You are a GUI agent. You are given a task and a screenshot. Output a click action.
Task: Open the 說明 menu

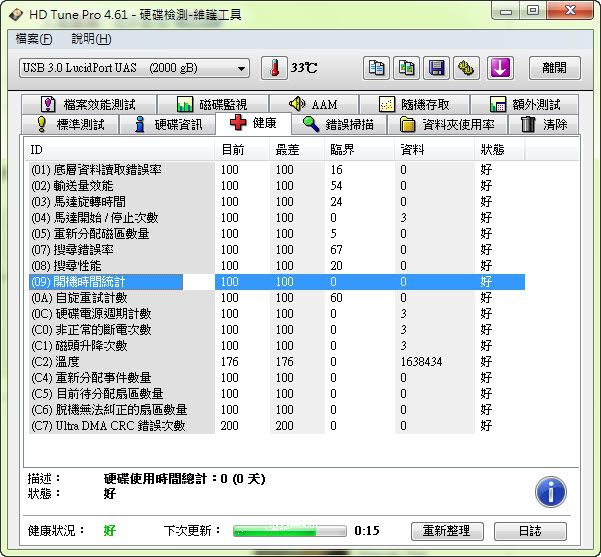[91, 39]
